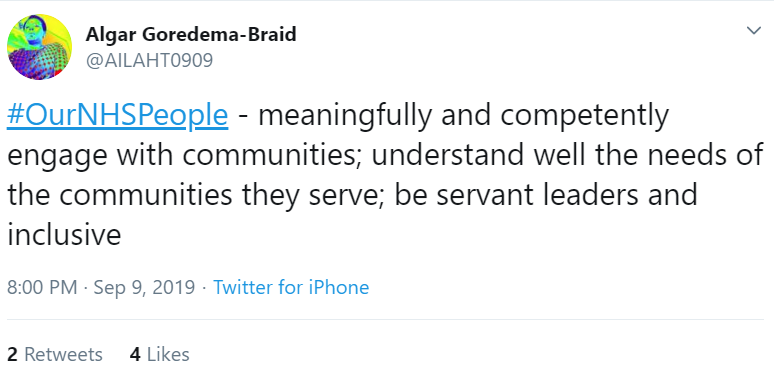This screenshot has height=379, width=774.
Task: Open the @AILAHT0909 handle
Action: (150, 61)
